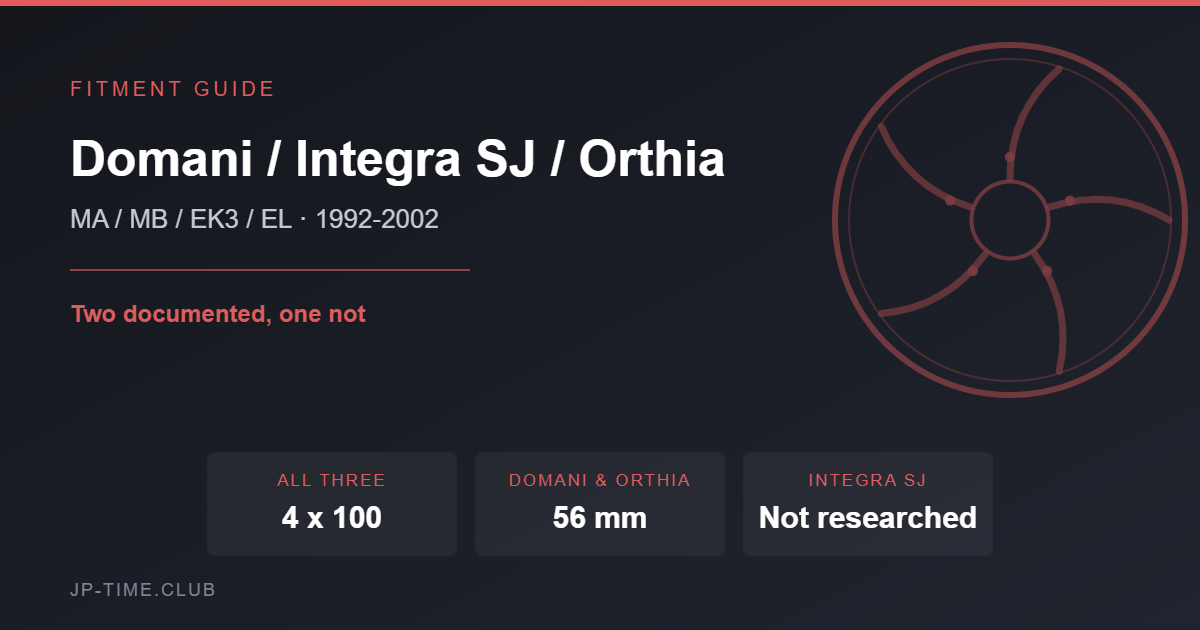
Task: Select the 'DOMANI & ORTHIA' 56 mm card
Action: pos(600,504)
